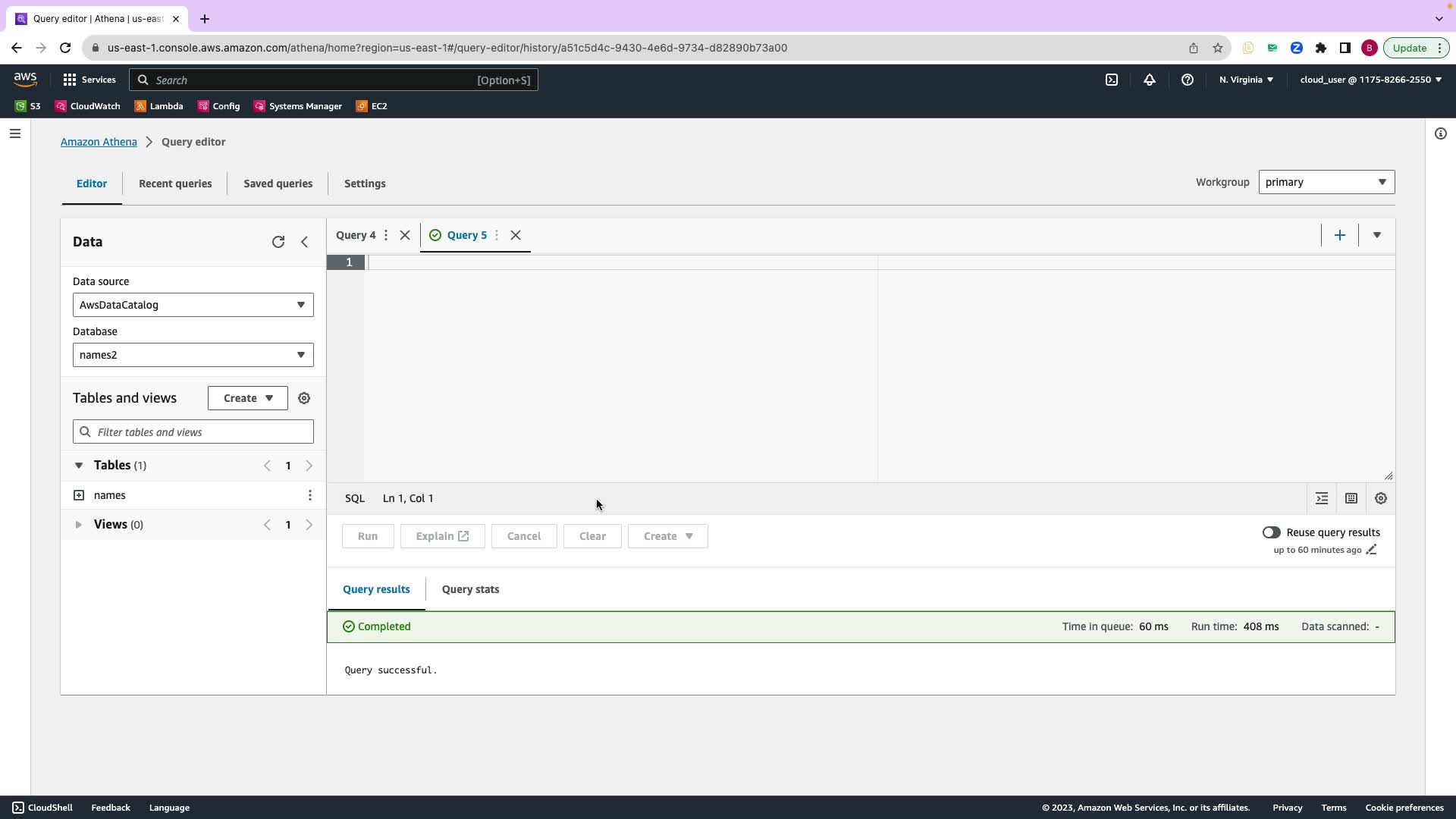Open the Workgroup primary dropdown
Screen dimensions: 1456x819
pos(1326,182)
